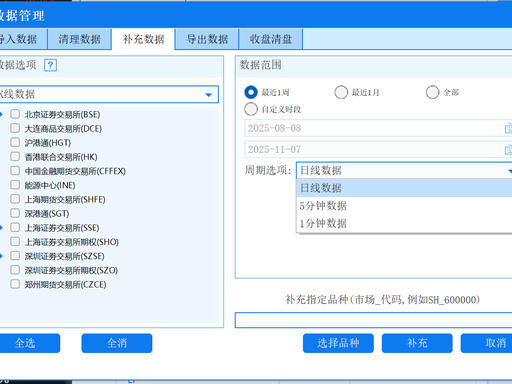
Task: Open the calendar picker for 2025-11-07
Action: tap(509, 149)
